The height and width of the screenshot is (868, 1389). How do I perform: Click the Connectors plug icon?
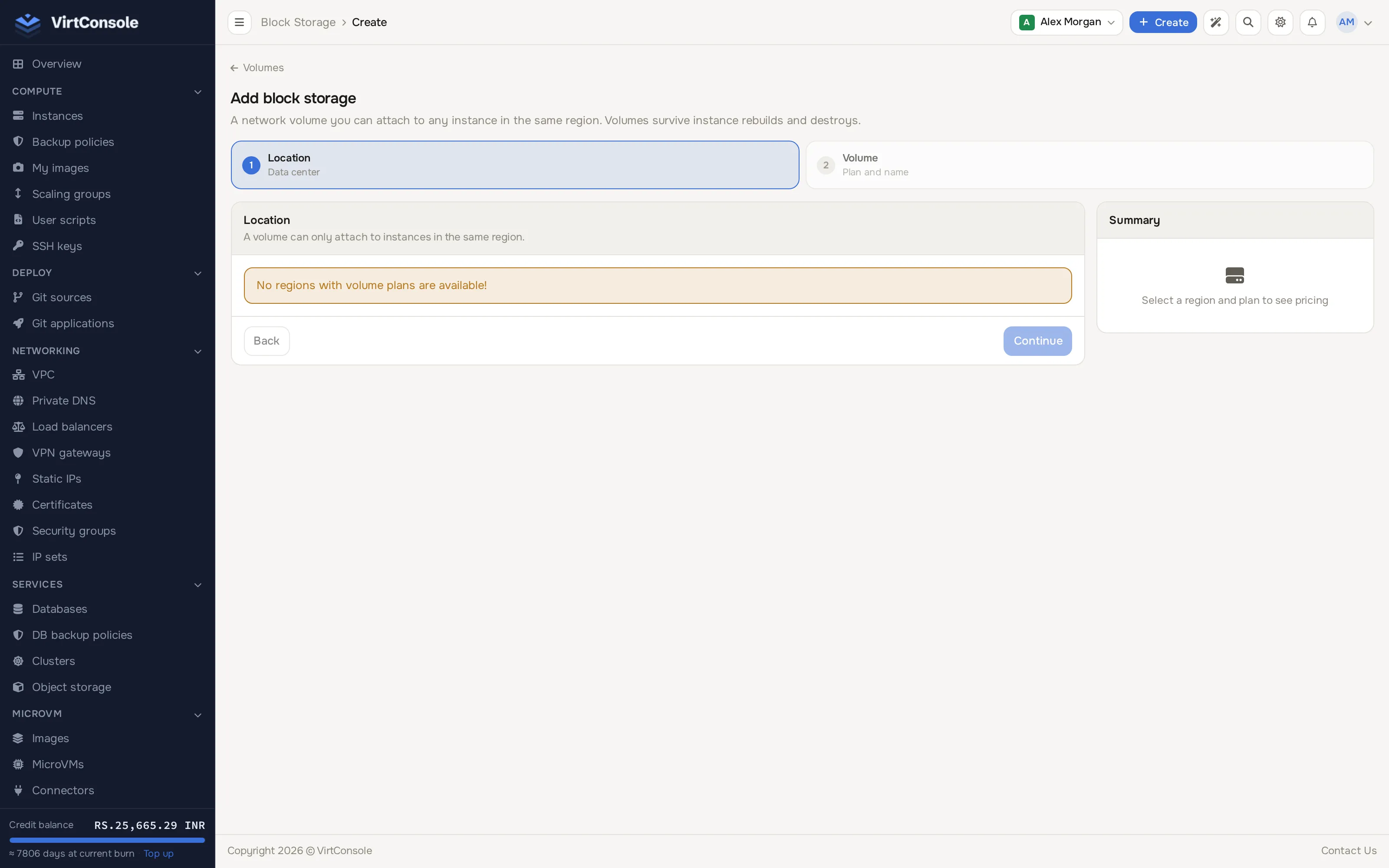(x=18, y=790)
